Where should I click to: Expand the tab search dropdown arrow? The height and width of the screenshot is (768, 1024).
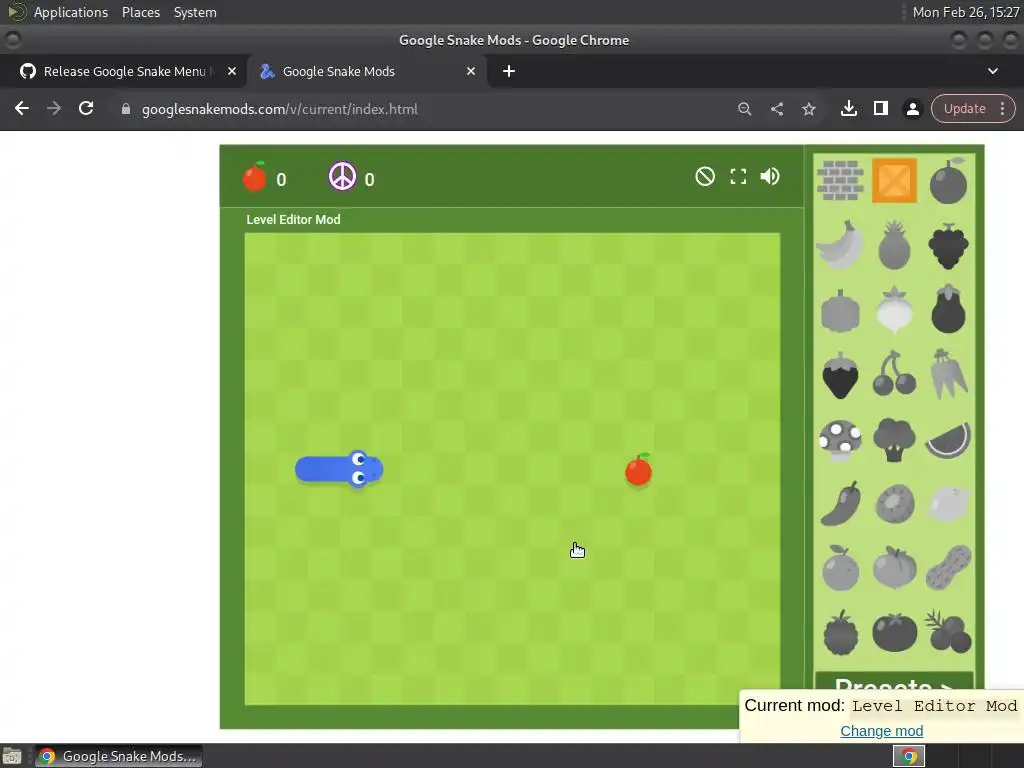point(993,71)
